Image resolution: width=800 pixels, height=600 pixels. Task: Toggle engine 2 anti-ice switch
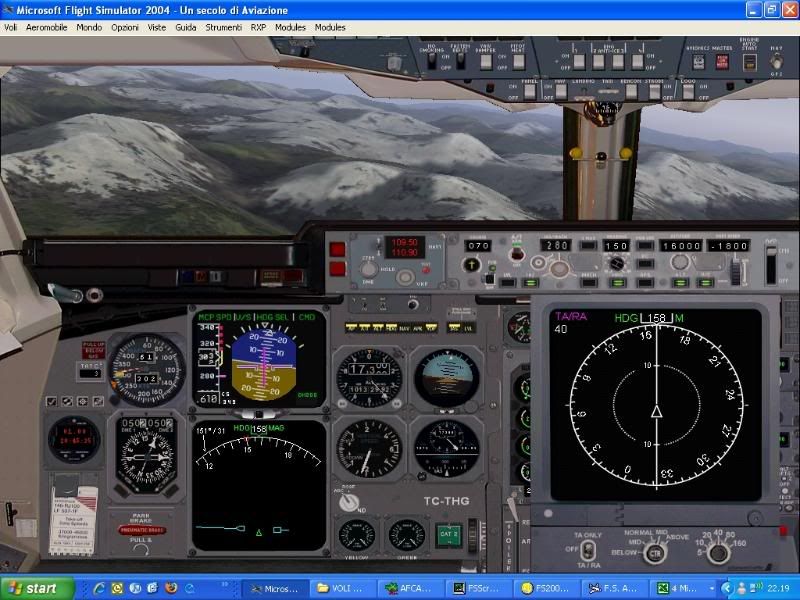click(598, 62)
